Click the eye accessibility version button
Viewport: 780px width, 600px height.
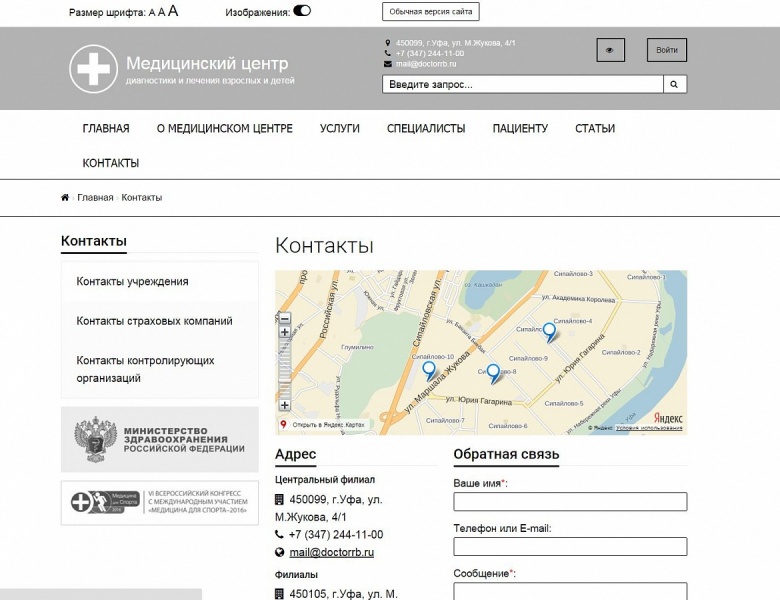tap(610, 50)
